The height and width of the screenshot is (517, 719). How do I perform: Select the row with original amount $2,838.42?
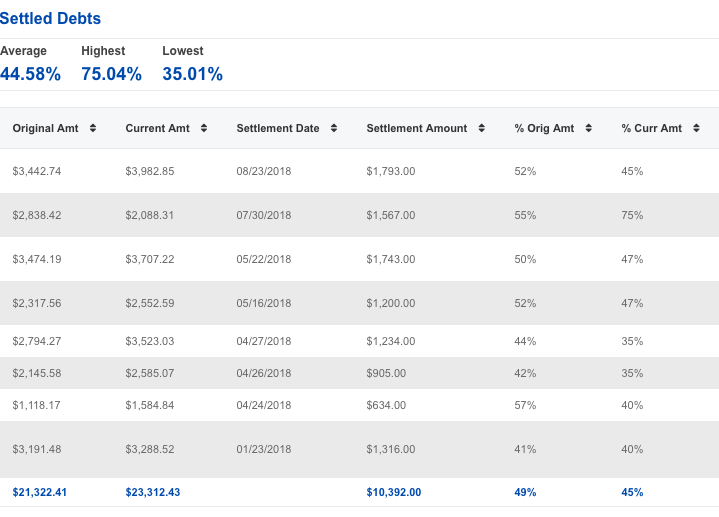click(x=37, y=215)
